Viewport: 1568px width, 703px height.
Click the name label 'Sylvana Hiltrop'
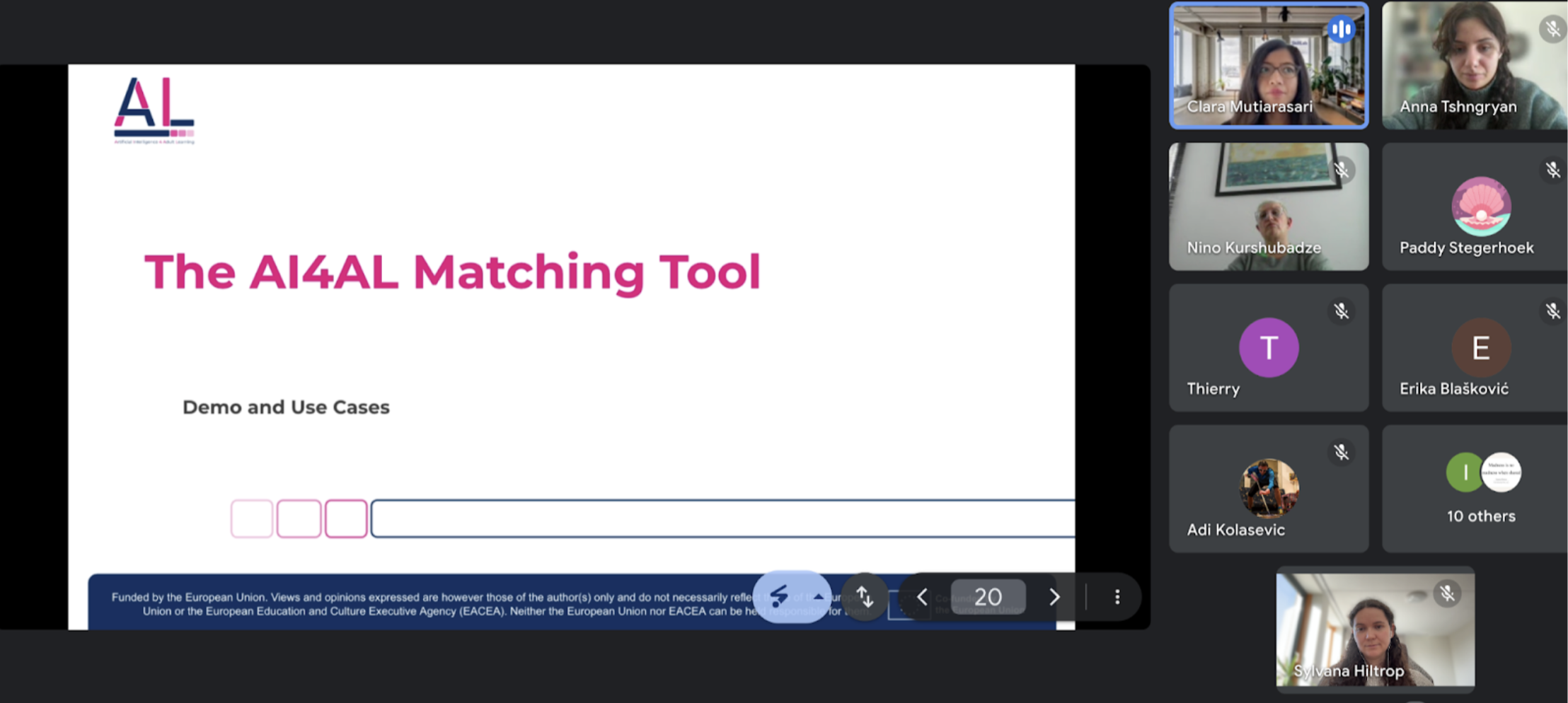pos(1349,670)
